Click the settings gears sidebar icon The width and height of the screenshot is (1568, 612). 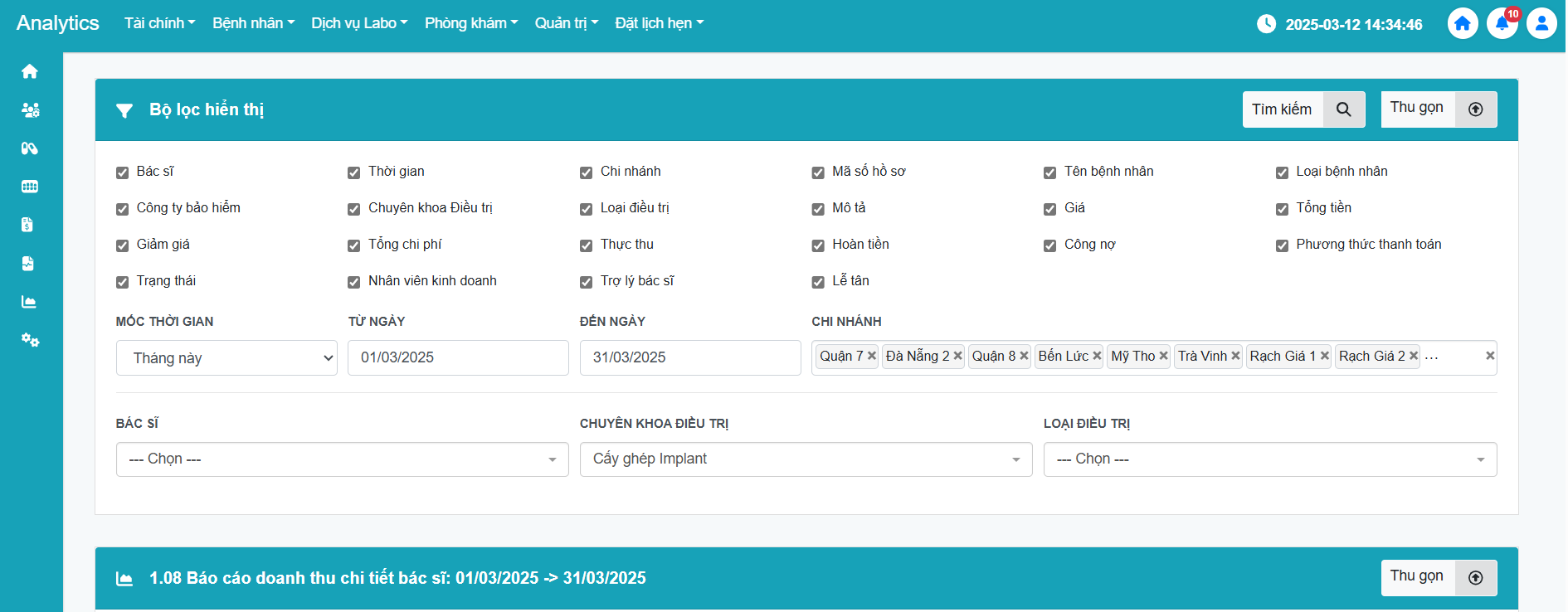click(30, 340)
